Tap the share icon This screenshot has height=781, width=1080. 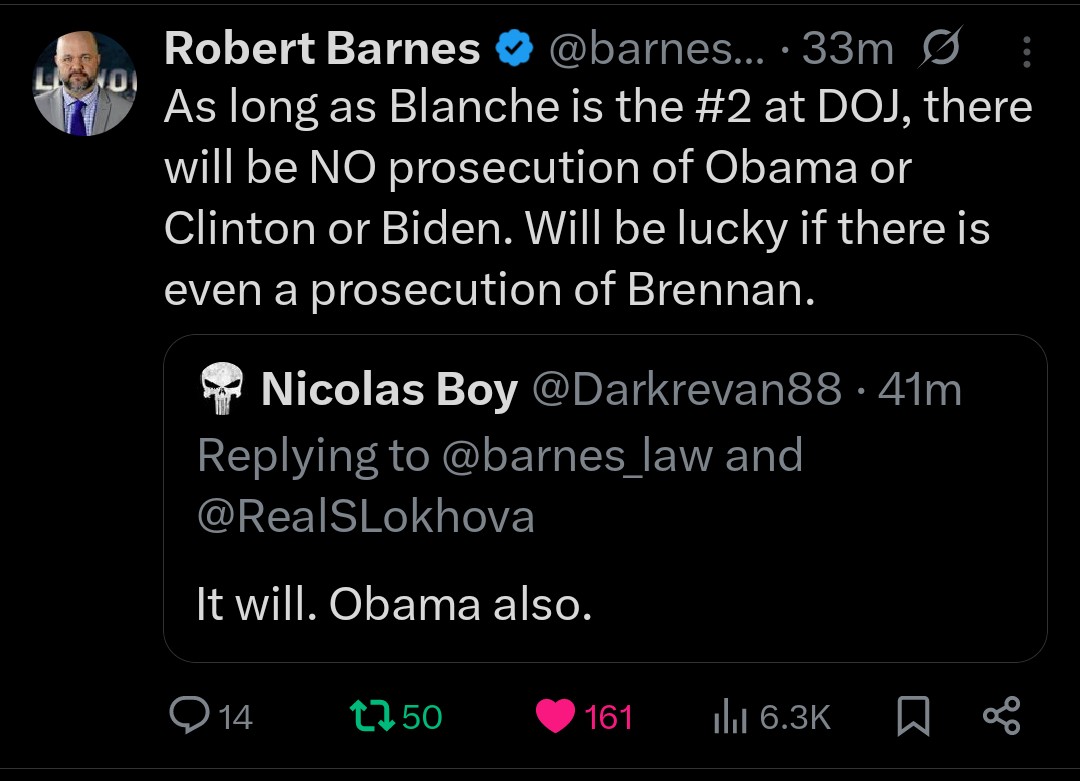[1001, 715]
